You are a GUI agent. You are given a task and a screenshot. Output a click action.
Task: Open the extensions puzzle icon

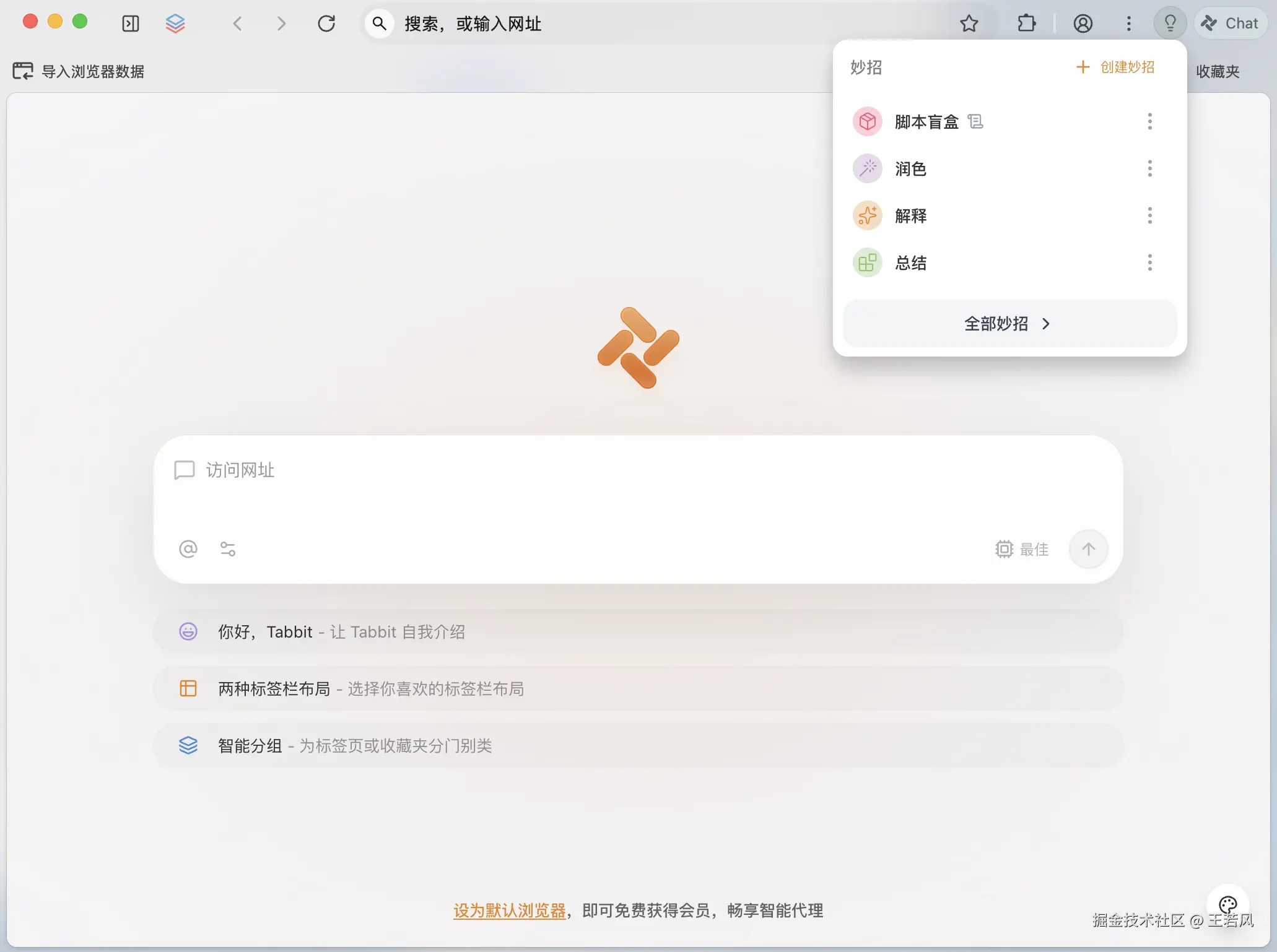tap(1026, 24)
